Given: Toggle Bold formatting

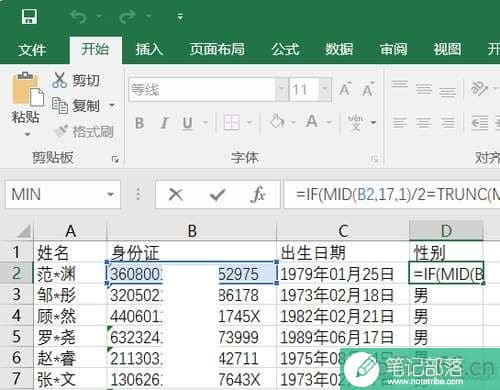Looking at the screenshot, I should 140,123.
